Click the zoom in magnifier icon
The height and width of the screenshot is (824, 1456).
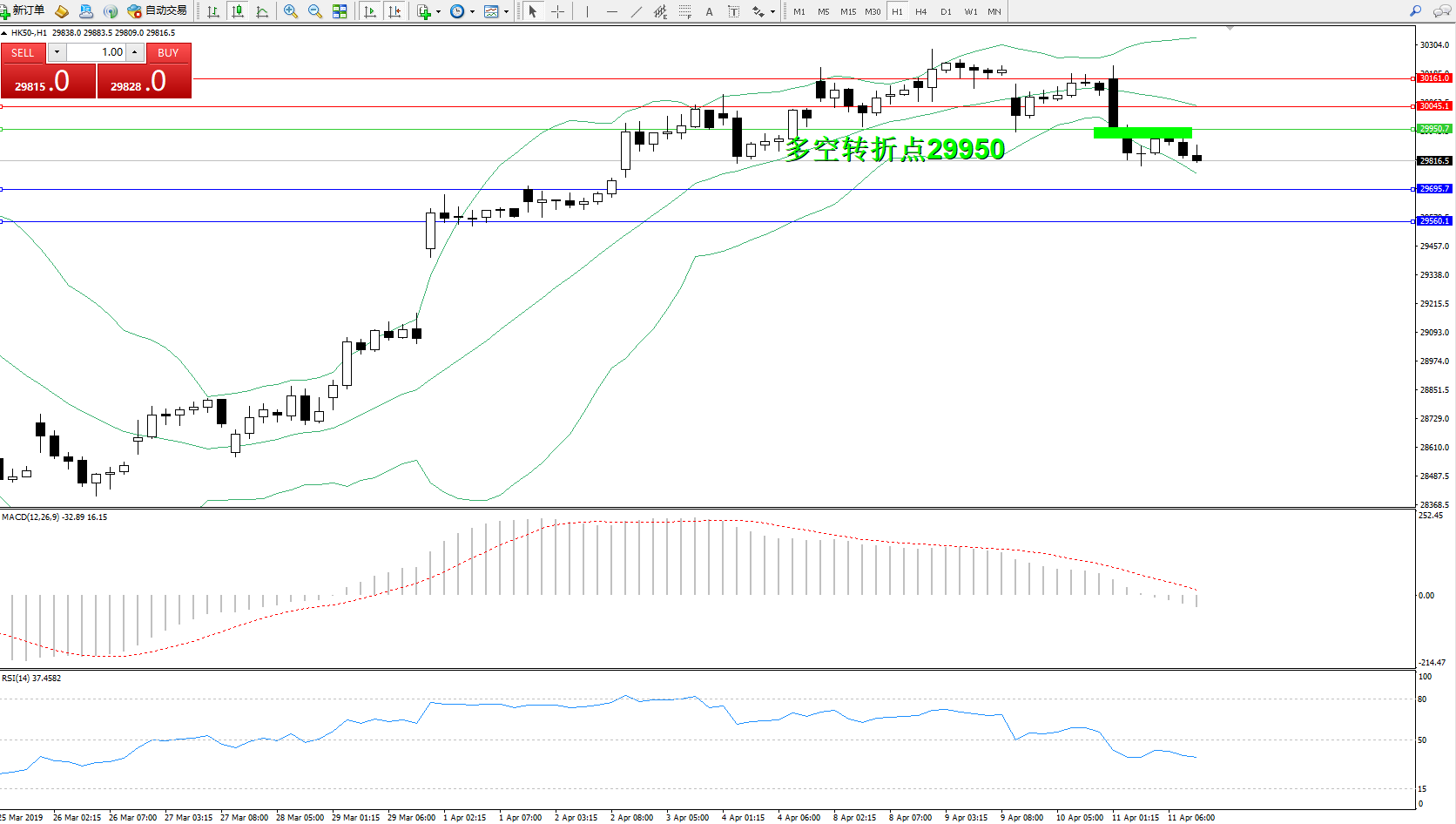click(x=291, y=11)
